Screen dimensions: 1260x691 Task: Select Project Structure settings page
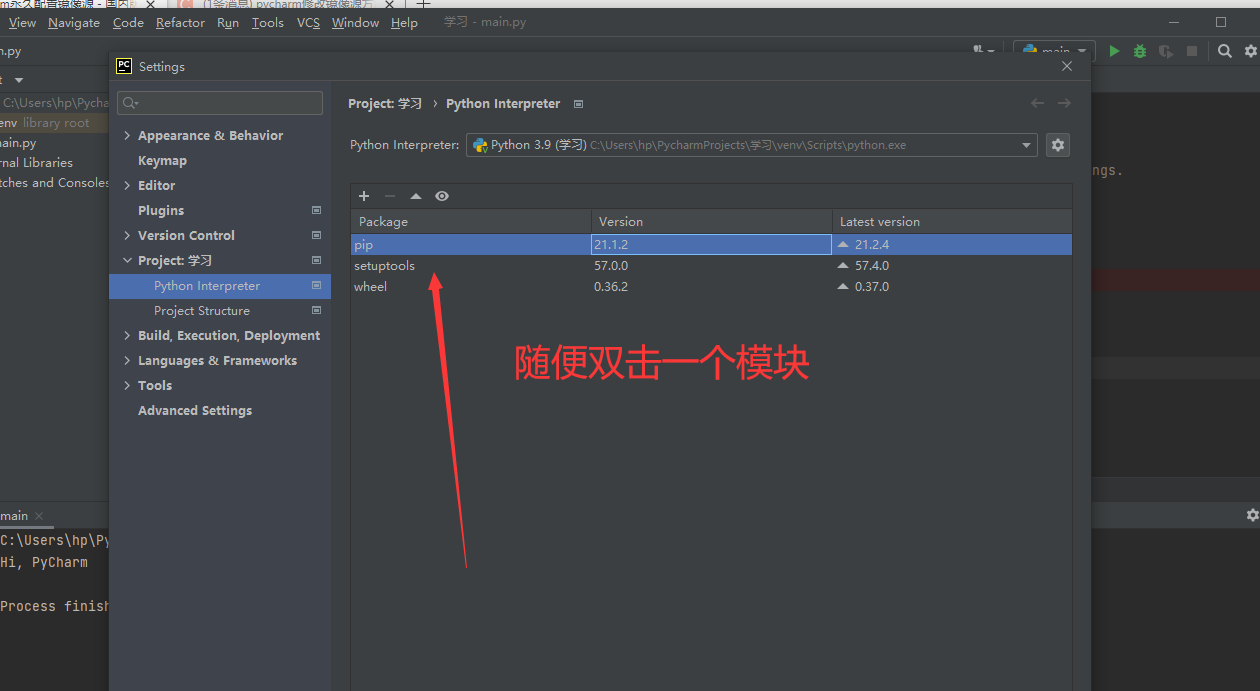pyautogui.click(x=202, y=311)
